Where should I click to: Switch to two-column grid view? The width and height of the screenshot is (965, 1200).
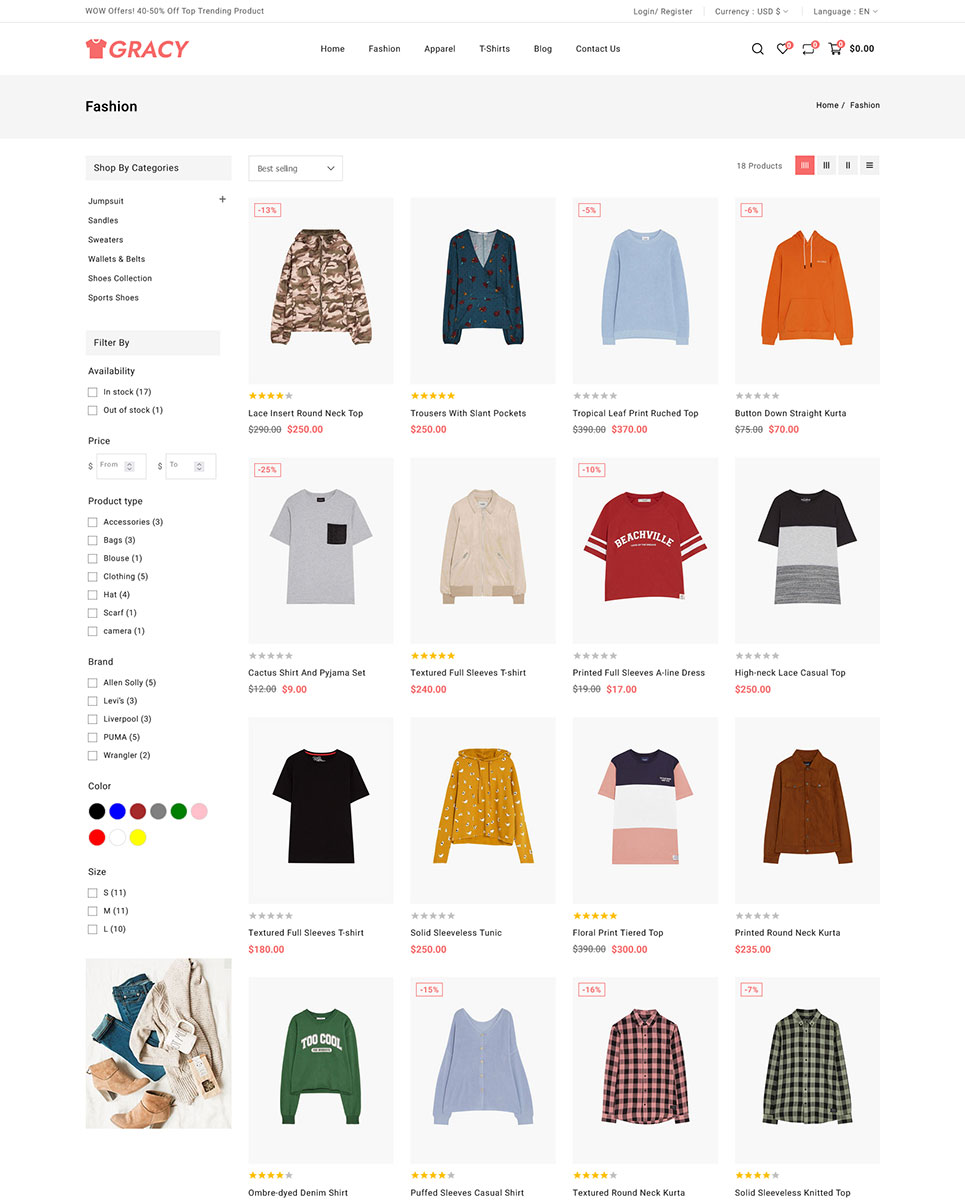pyautogui.click(x=848, y=166)
